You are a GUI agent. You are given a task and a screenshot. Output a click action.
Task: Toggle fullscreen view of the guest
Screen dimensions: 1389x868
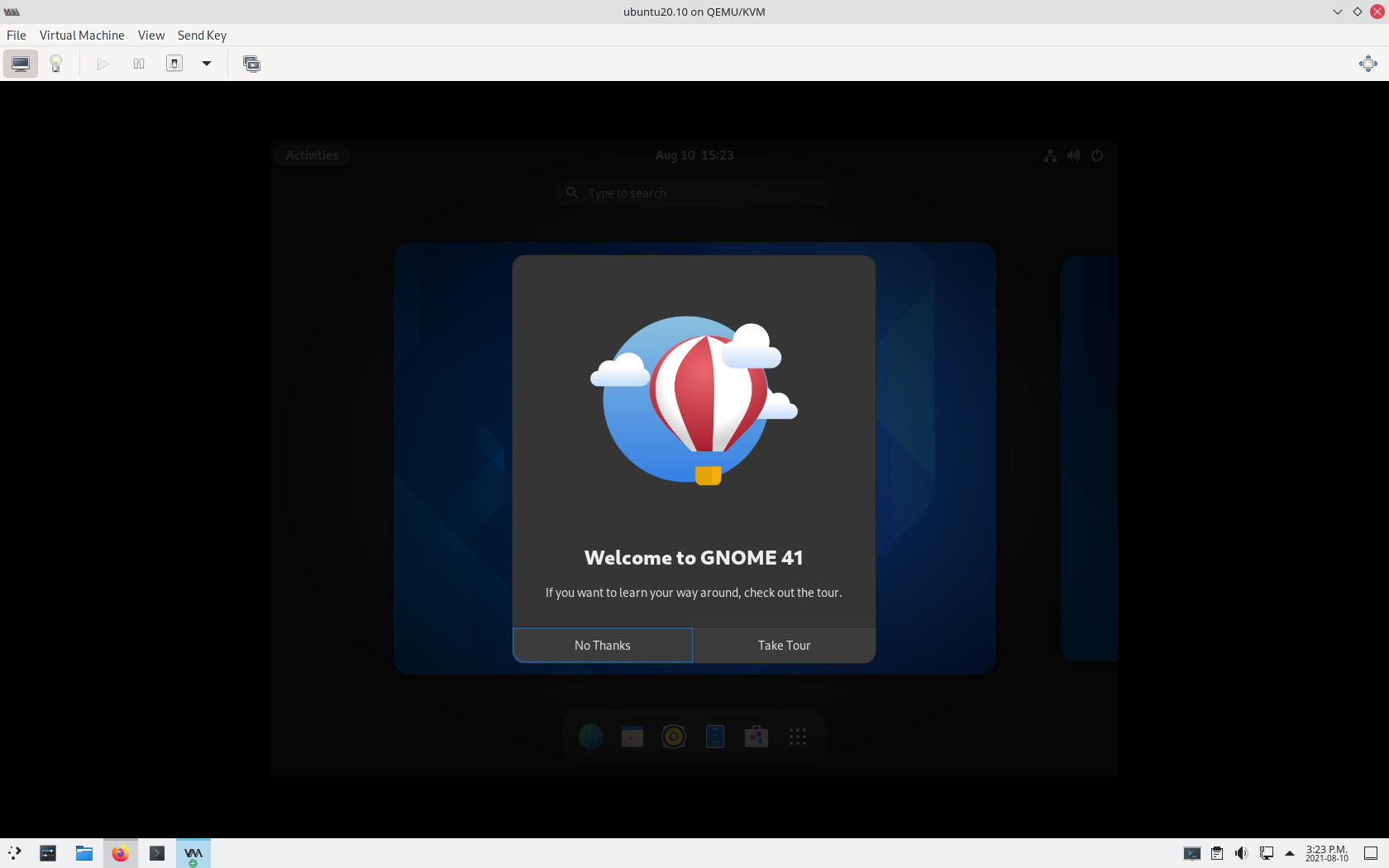point(1368,63)
